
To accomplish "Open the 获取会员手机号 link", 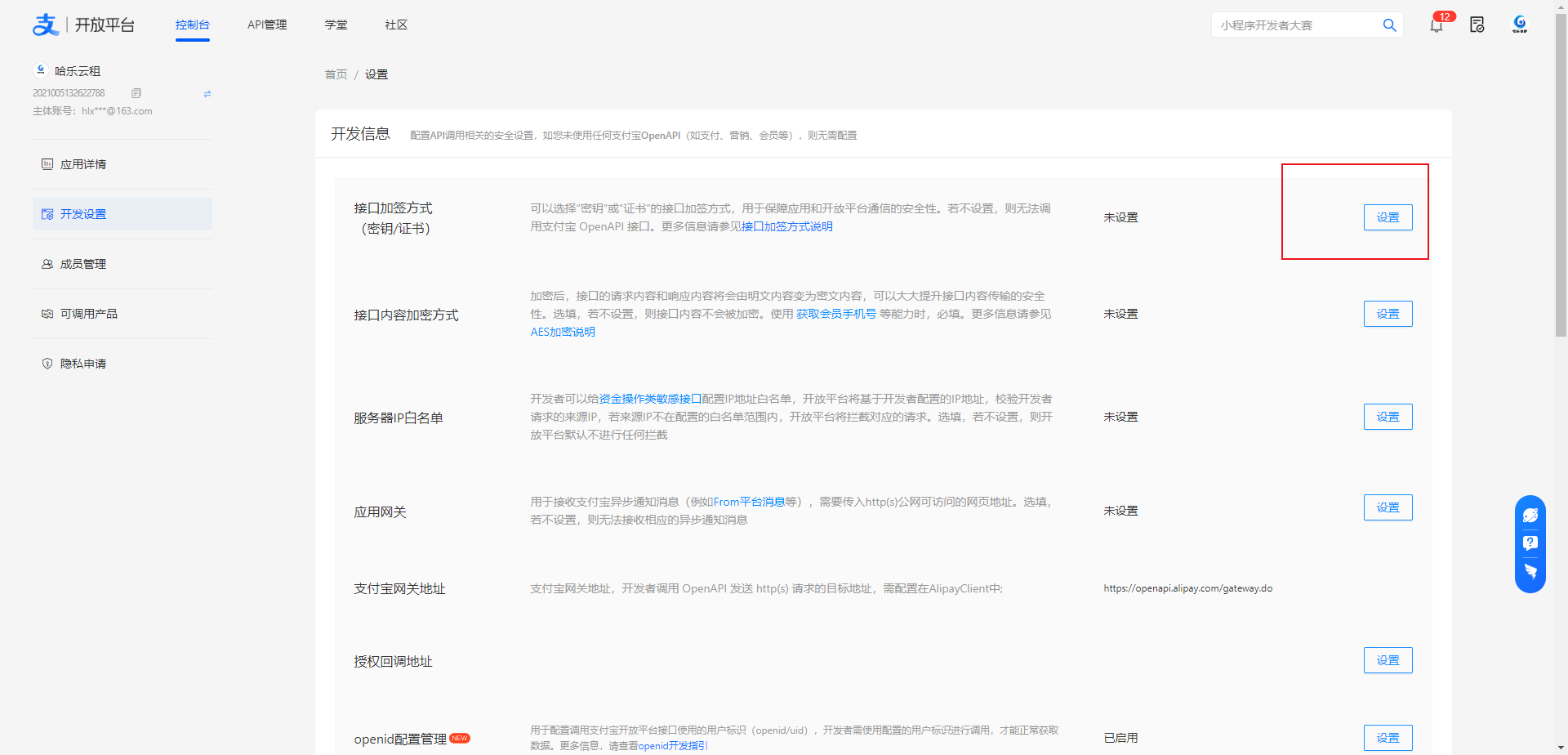I will tap(836, 314).
